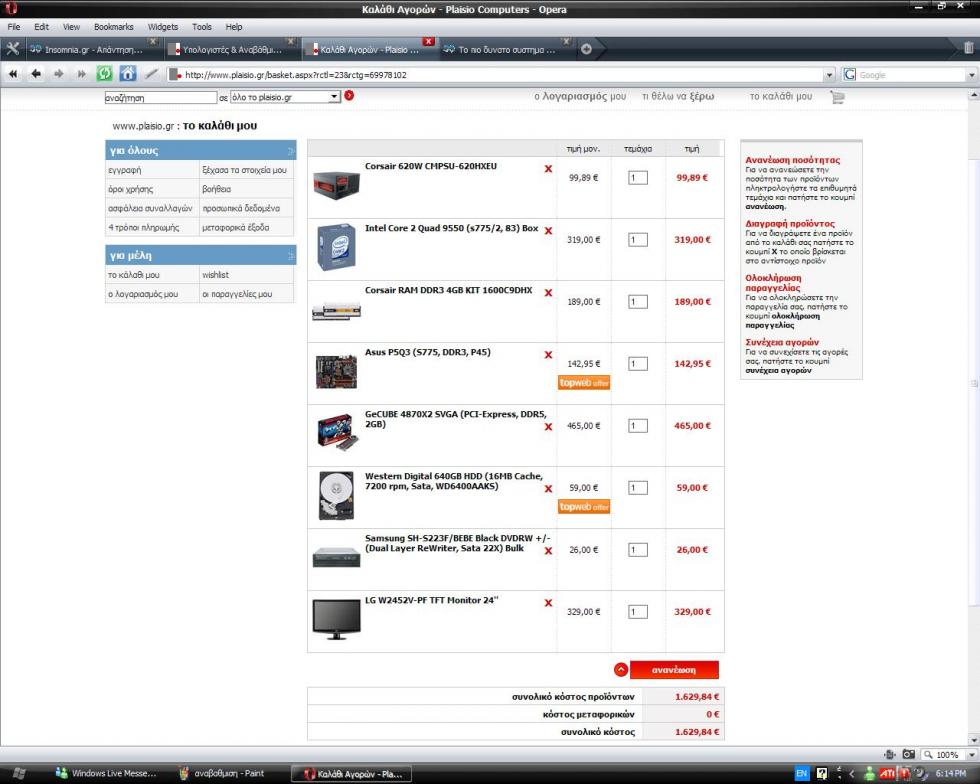Screen dimensions: 980x784
Task: Expand the 'για μέλη' panel arrow
Action: tap(291, 256)
